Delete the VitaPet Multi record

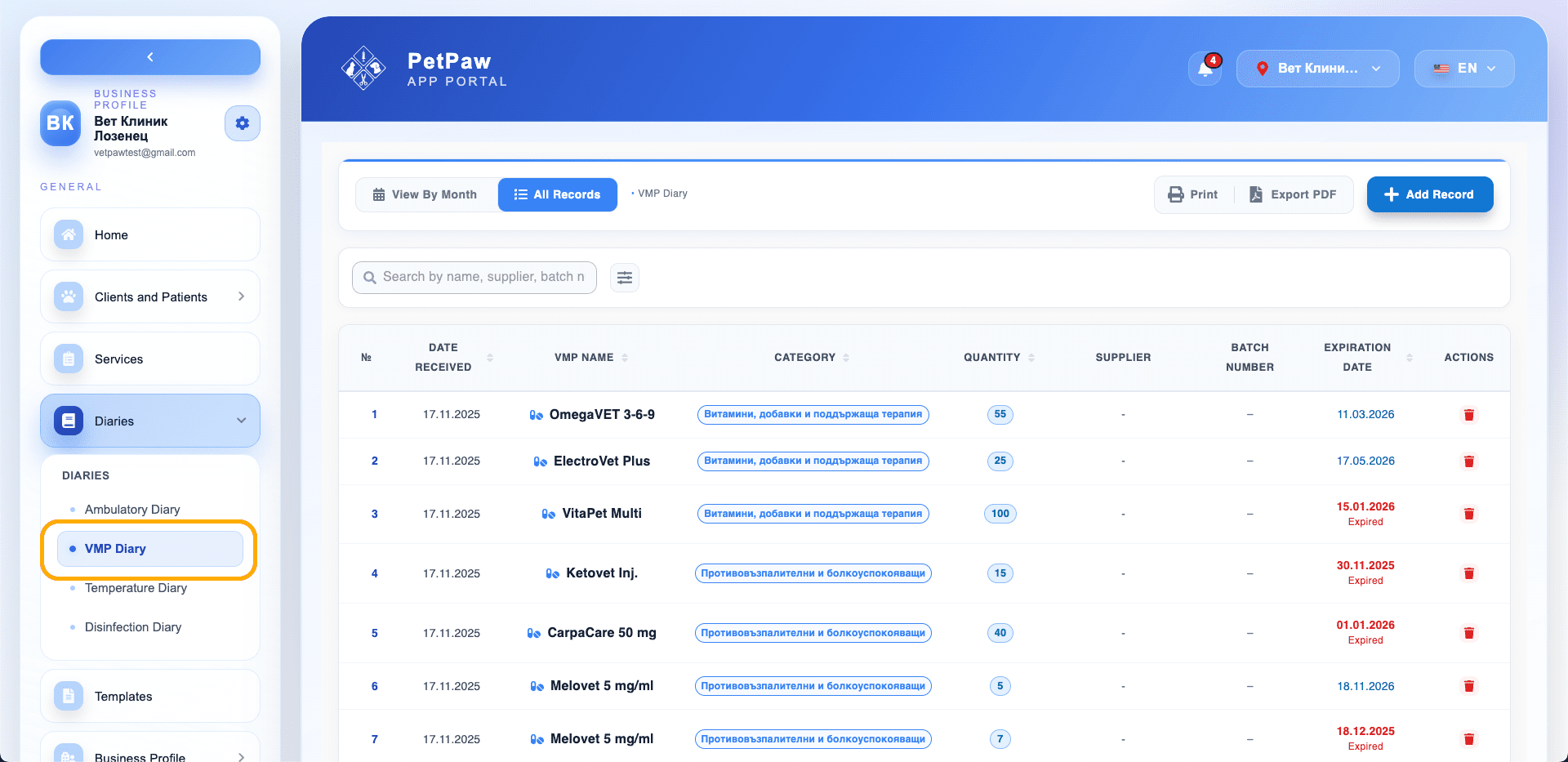pyautogui.click(x=1468, y=514)
